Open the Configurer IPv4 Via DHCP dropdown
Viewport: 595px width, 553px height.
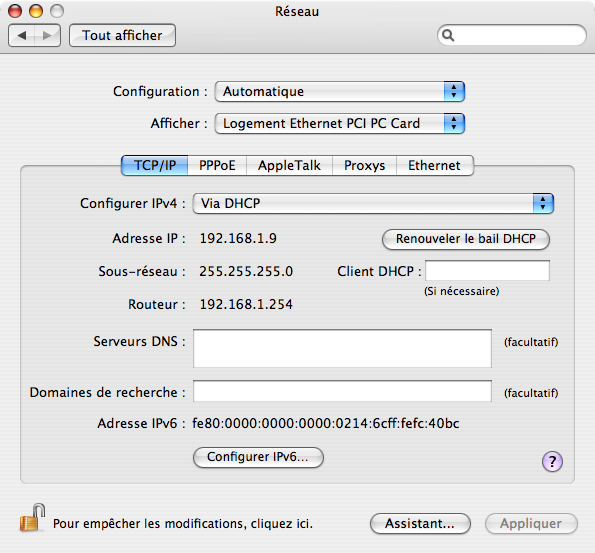click(373, 203)
